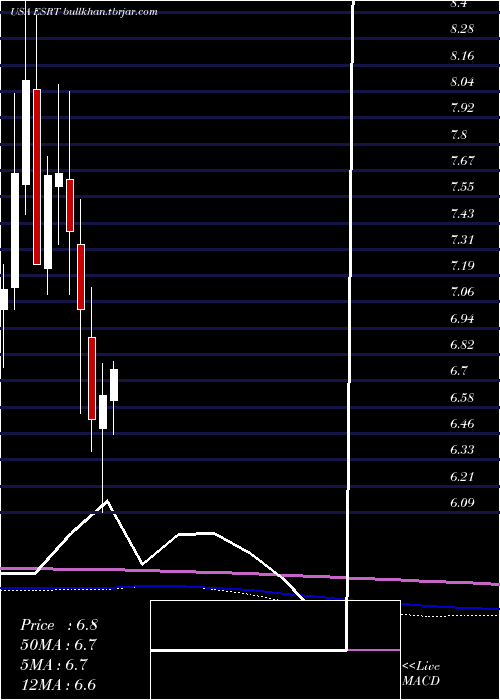Click the tallest red candlestick body

coord(37,177)
